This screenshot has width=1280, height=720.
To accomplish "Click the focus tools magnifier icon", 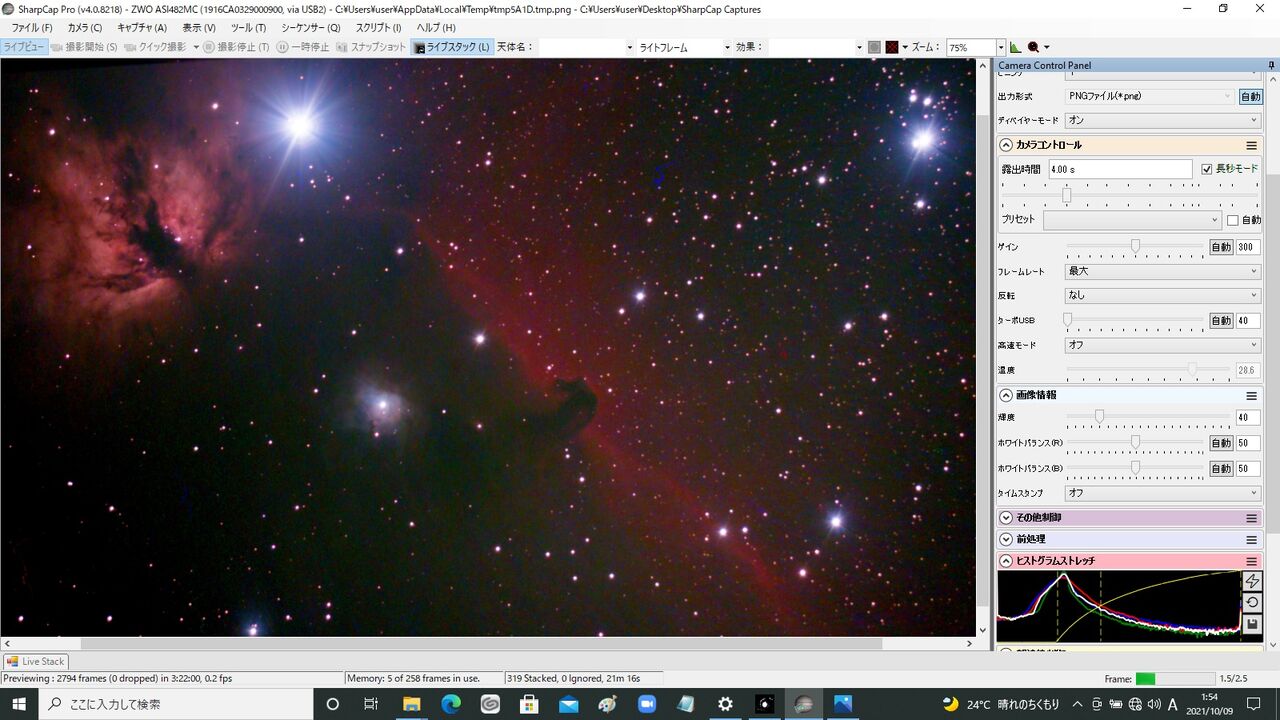I will [1034, 47].
